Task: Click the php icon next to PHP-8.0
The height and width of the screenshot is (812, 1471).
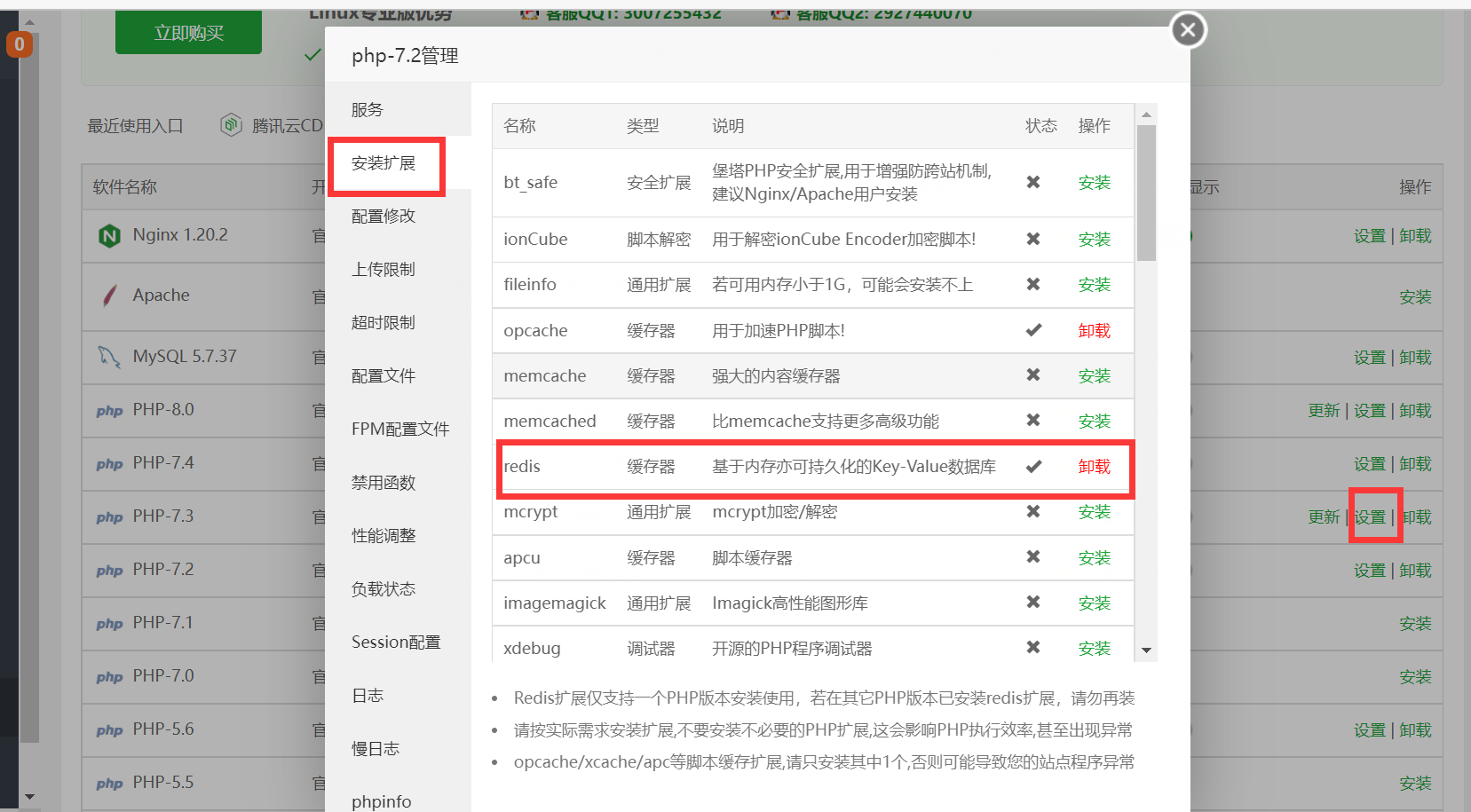Action: [108, 410]
